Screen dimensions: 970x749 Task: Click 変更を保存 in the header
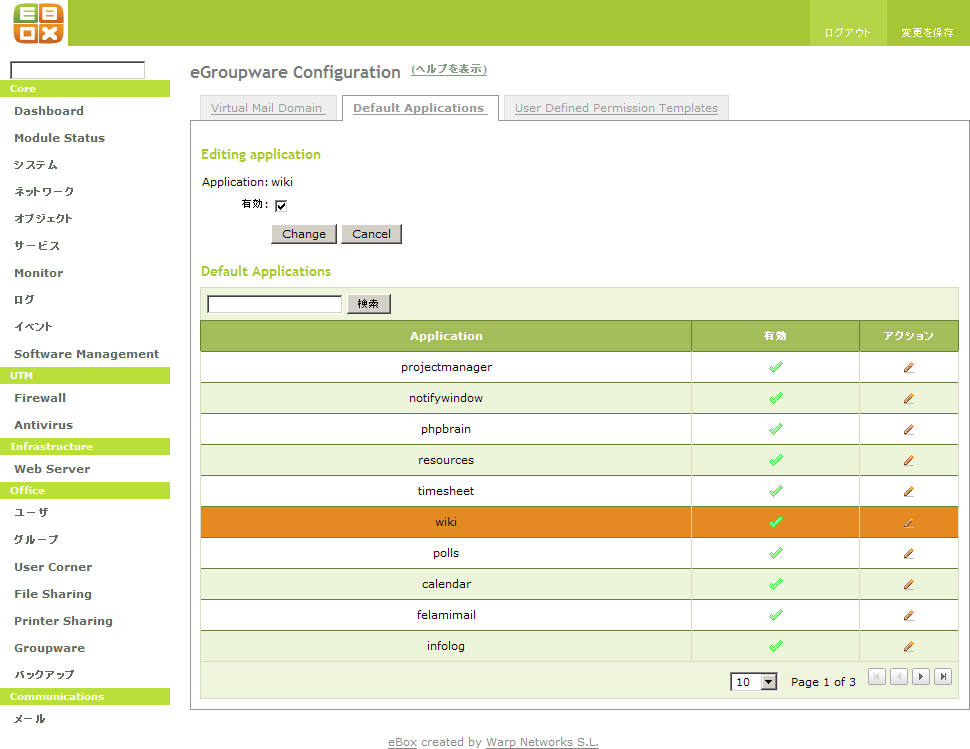tap(927, 33)
